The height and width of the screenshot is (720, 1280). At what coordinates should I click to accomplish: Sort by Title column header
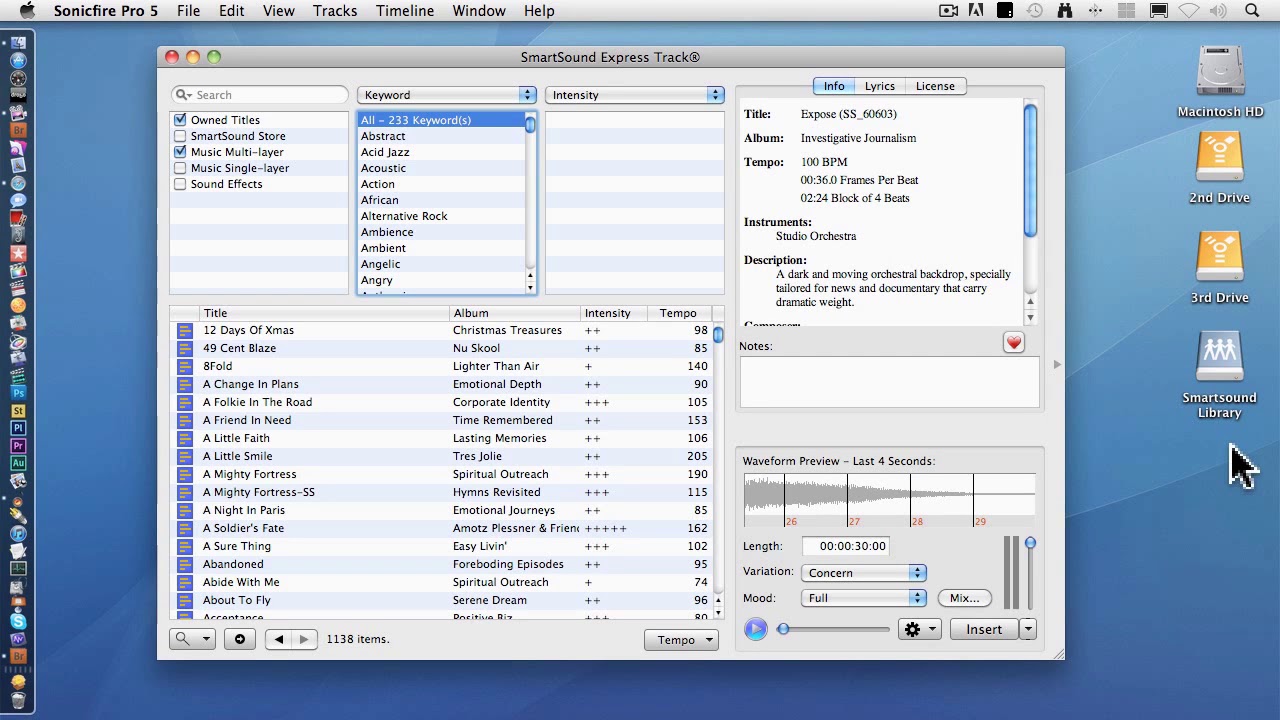tap(324, 313)
